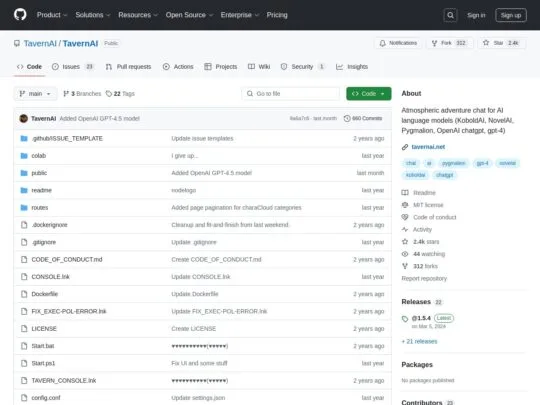Click Report repository link
540x405 pixels.
point(424,279)
